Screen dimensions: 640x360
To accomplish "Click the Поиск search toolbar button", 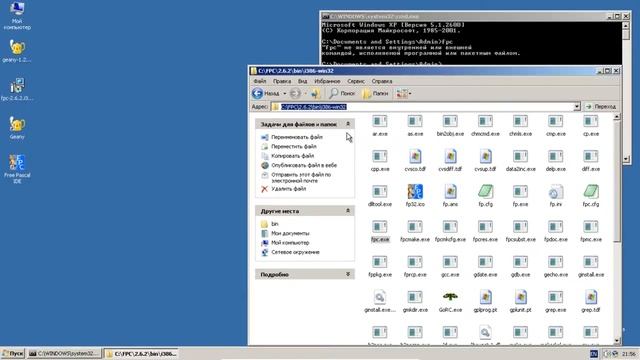I will [x=342, y=93].
